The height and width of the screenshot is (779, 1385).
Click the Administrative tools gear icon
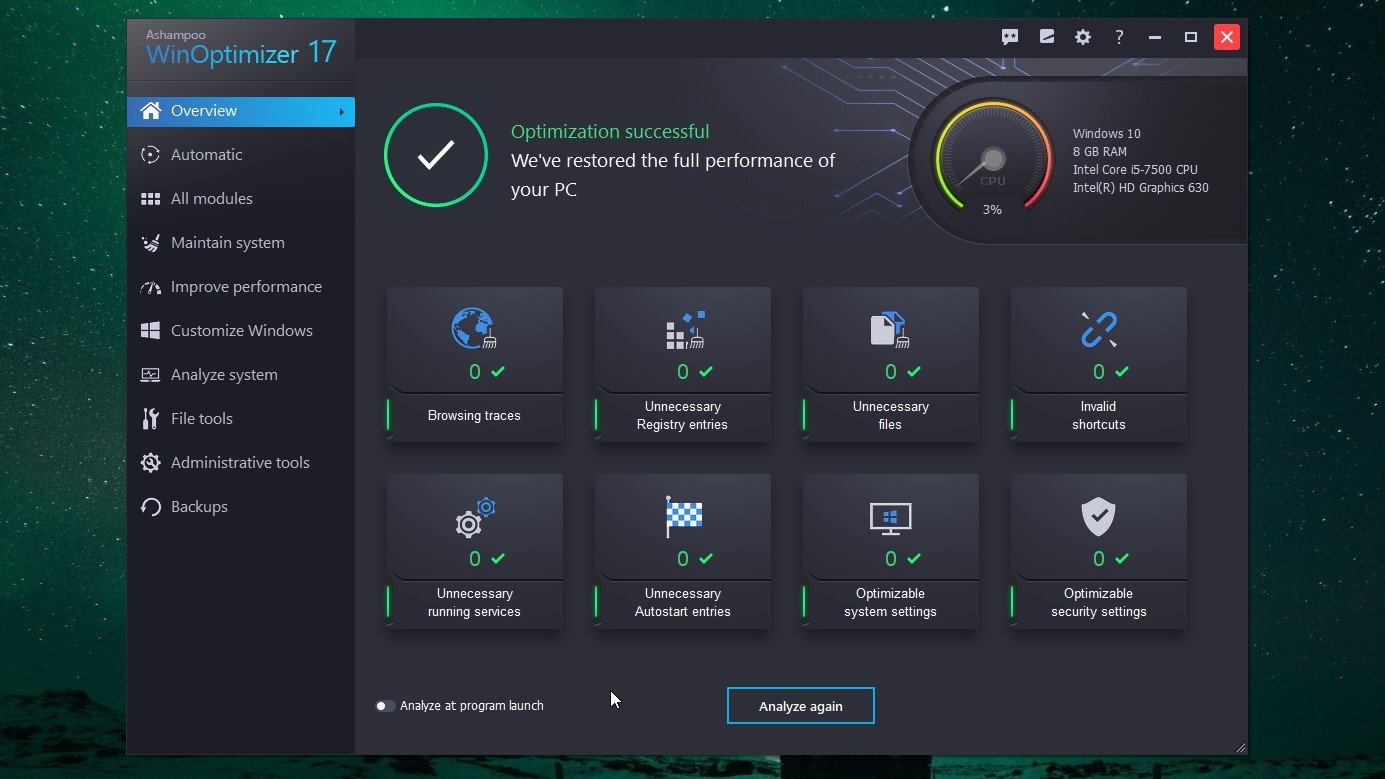click(150, 463)
